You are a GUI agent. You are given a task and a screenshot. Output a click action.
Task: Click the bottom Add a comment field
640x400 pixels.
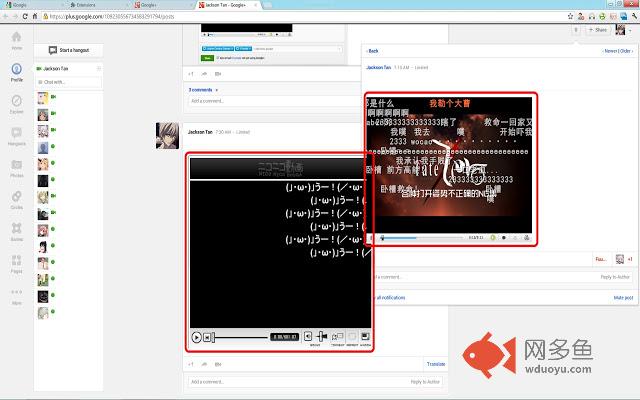coord(315,382)
